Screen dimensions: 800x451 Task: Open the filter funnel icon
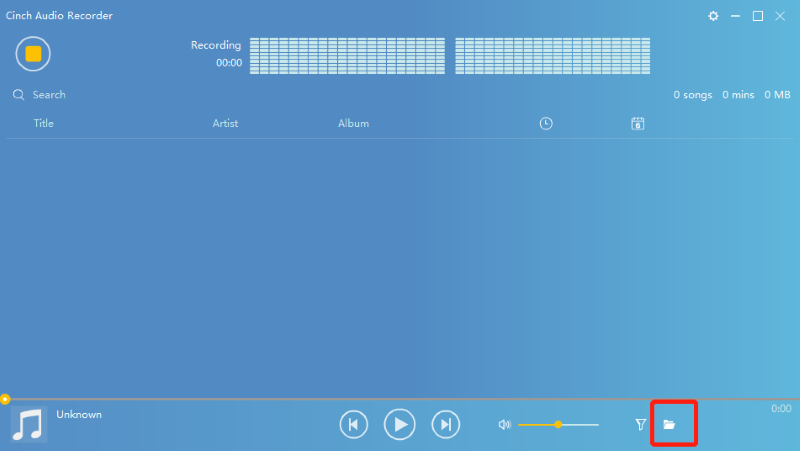coord(641,425)
